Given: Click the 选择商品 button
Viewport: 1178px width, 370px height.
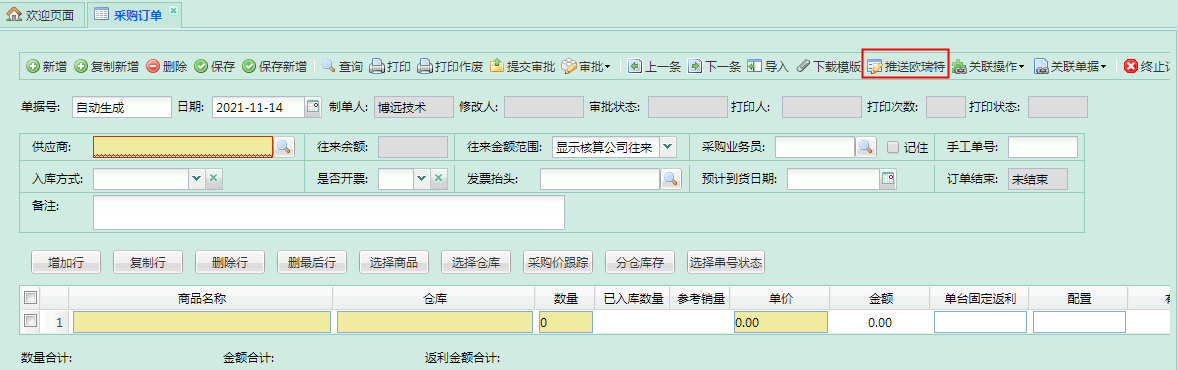Looking at the screenshot, I should click(x=394, y=262).
